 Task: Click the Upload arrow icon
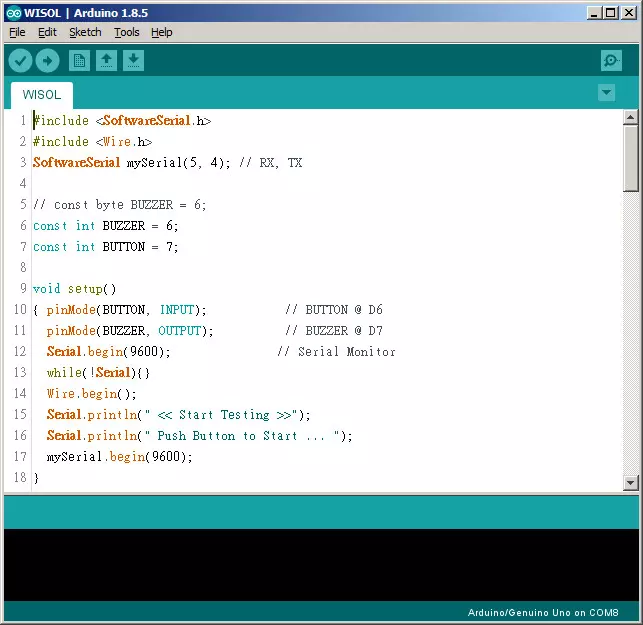coord(47,61)
